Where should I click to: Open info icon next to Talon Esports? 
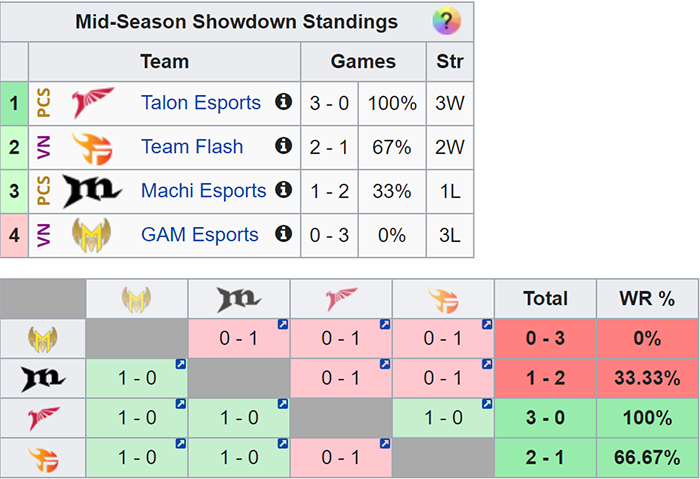[x=283, y=101]
